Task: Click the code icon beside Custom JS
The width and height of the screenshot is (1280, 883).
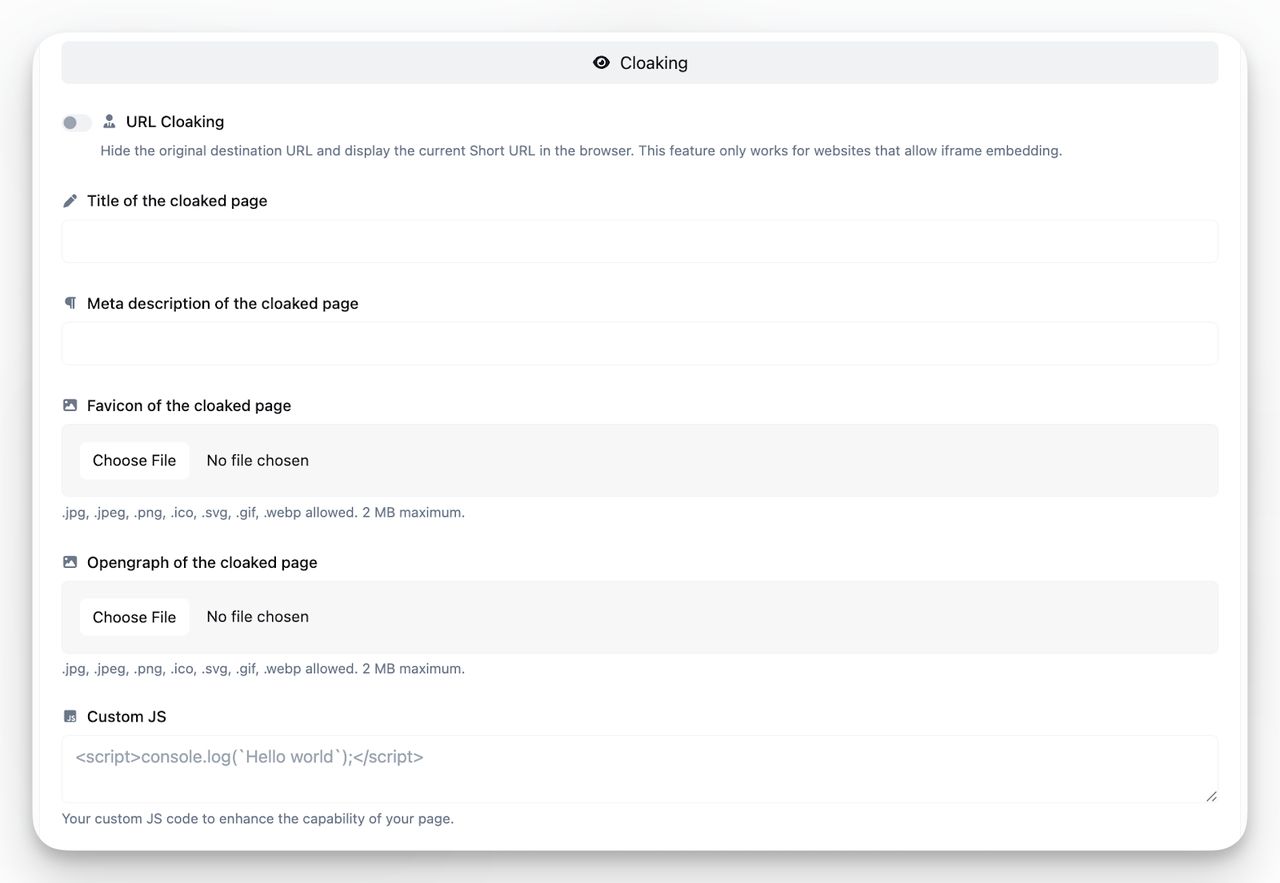Action: point(69,715)
